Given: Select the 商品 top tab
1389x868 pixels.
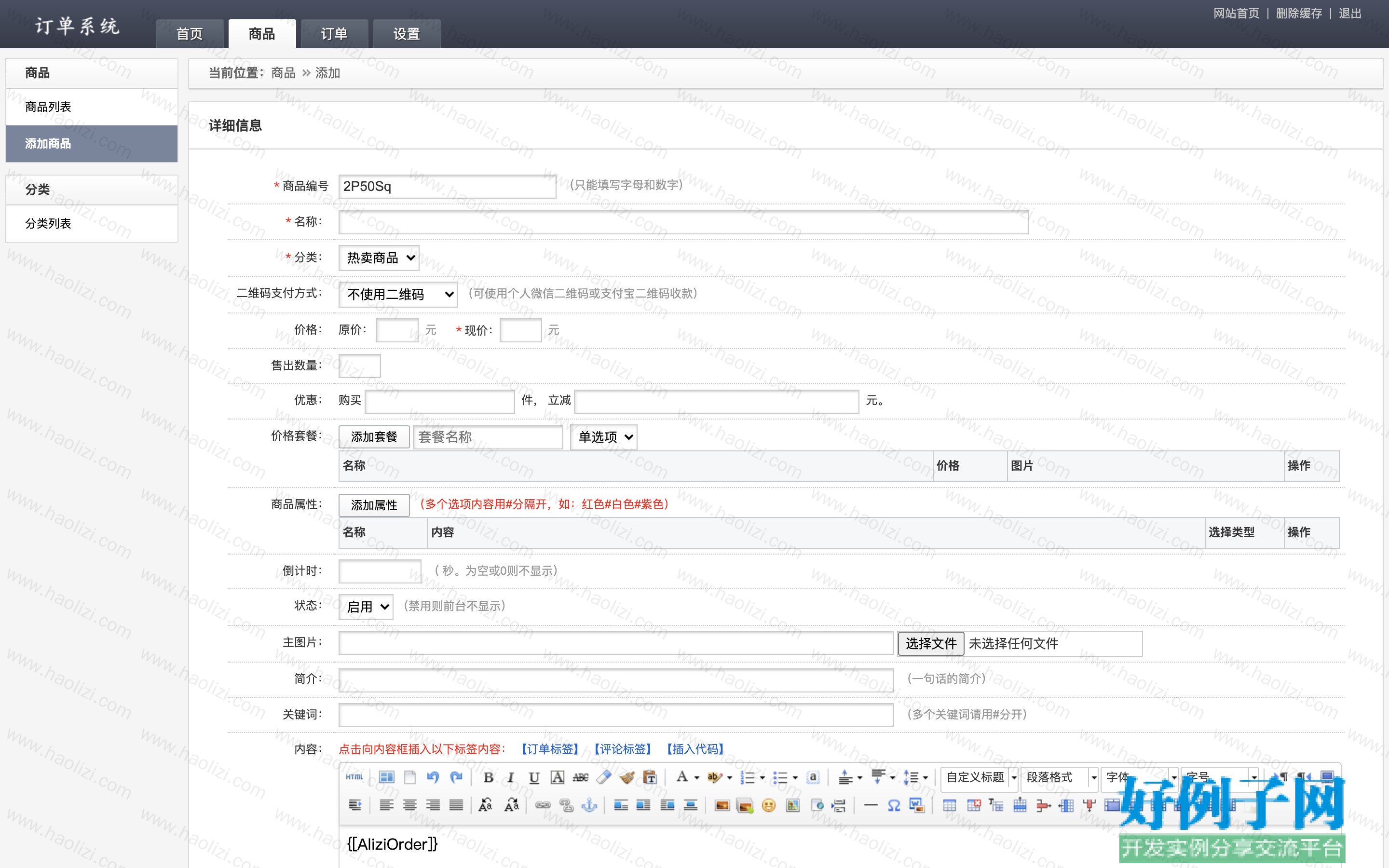Looking at the screenshot, I should pyautogui.click(x=262, y=34).
